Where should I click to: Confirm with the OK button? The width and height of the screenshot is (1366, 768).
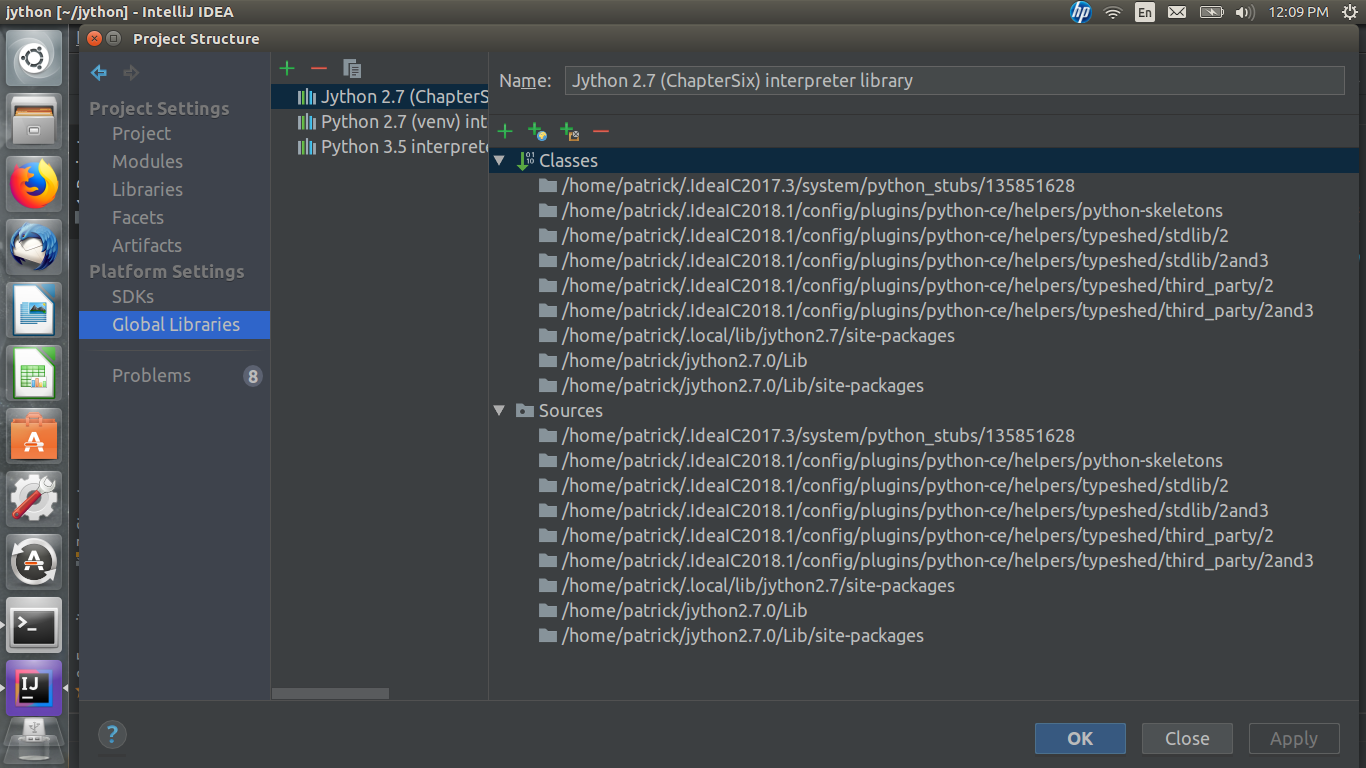pos(1080,738)
